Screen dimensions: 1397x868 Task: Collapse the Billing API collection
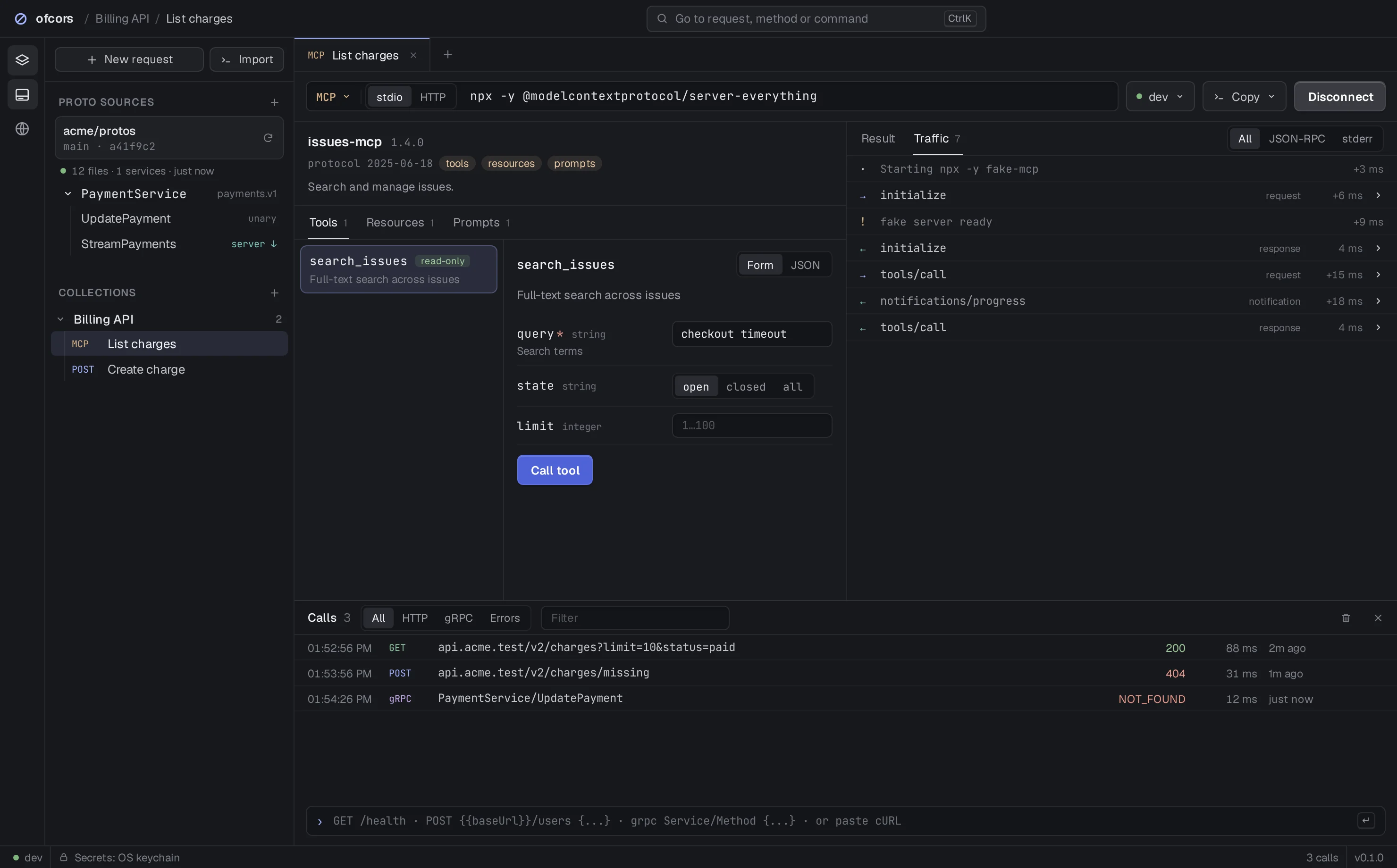pos(60,319)
